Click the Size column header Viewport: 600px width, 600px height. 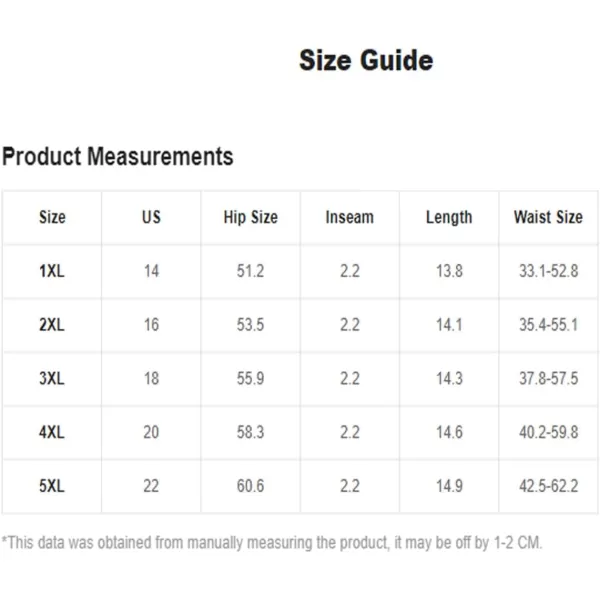click(x=52, y=217)
